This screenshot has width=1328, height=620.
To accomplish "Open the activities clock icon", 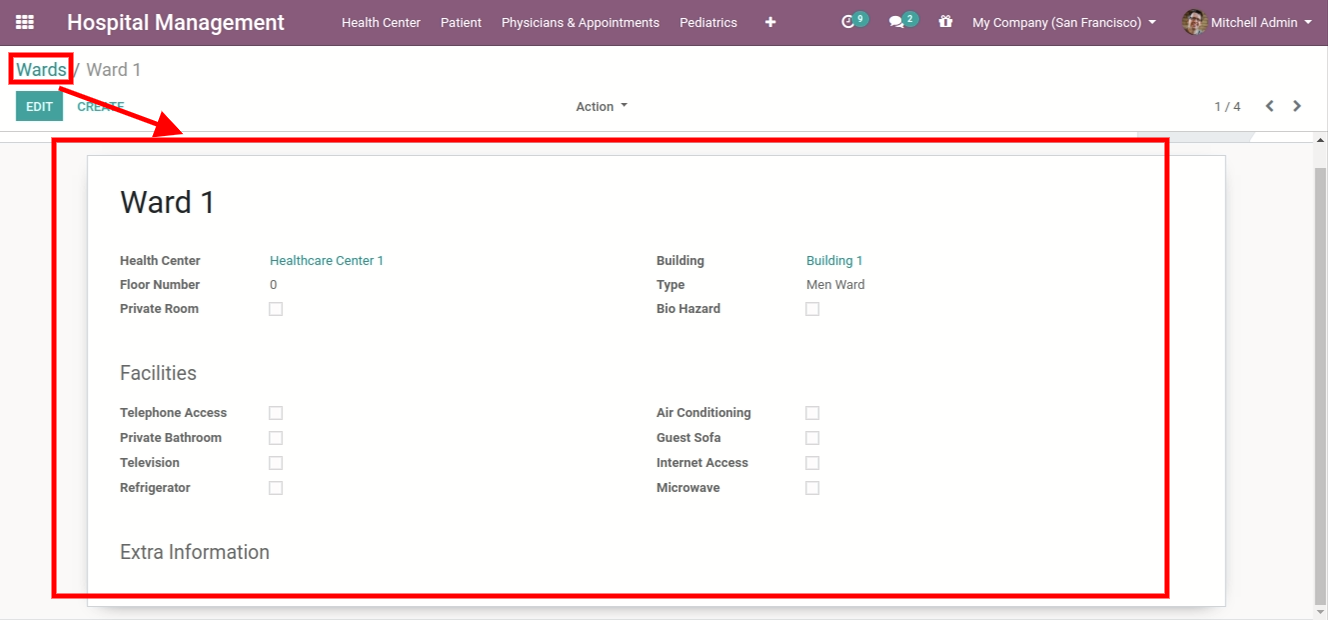I will coord(849,22).
